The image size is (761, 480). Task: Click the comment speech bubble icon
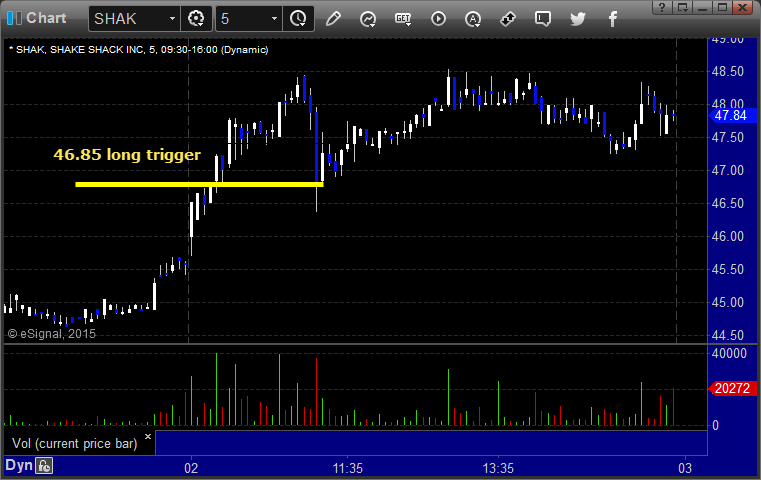(543, 19)
